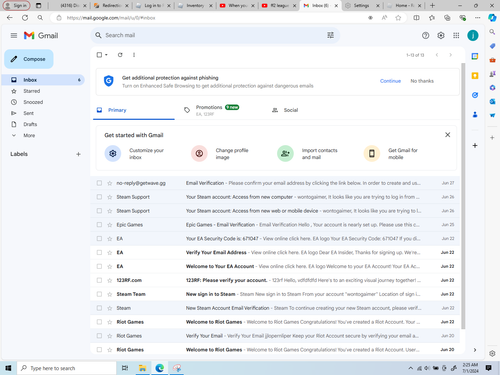Viewport: 500px width, 375px height.
Task: Open the Snoozed folder
Action: pos(43,102)
